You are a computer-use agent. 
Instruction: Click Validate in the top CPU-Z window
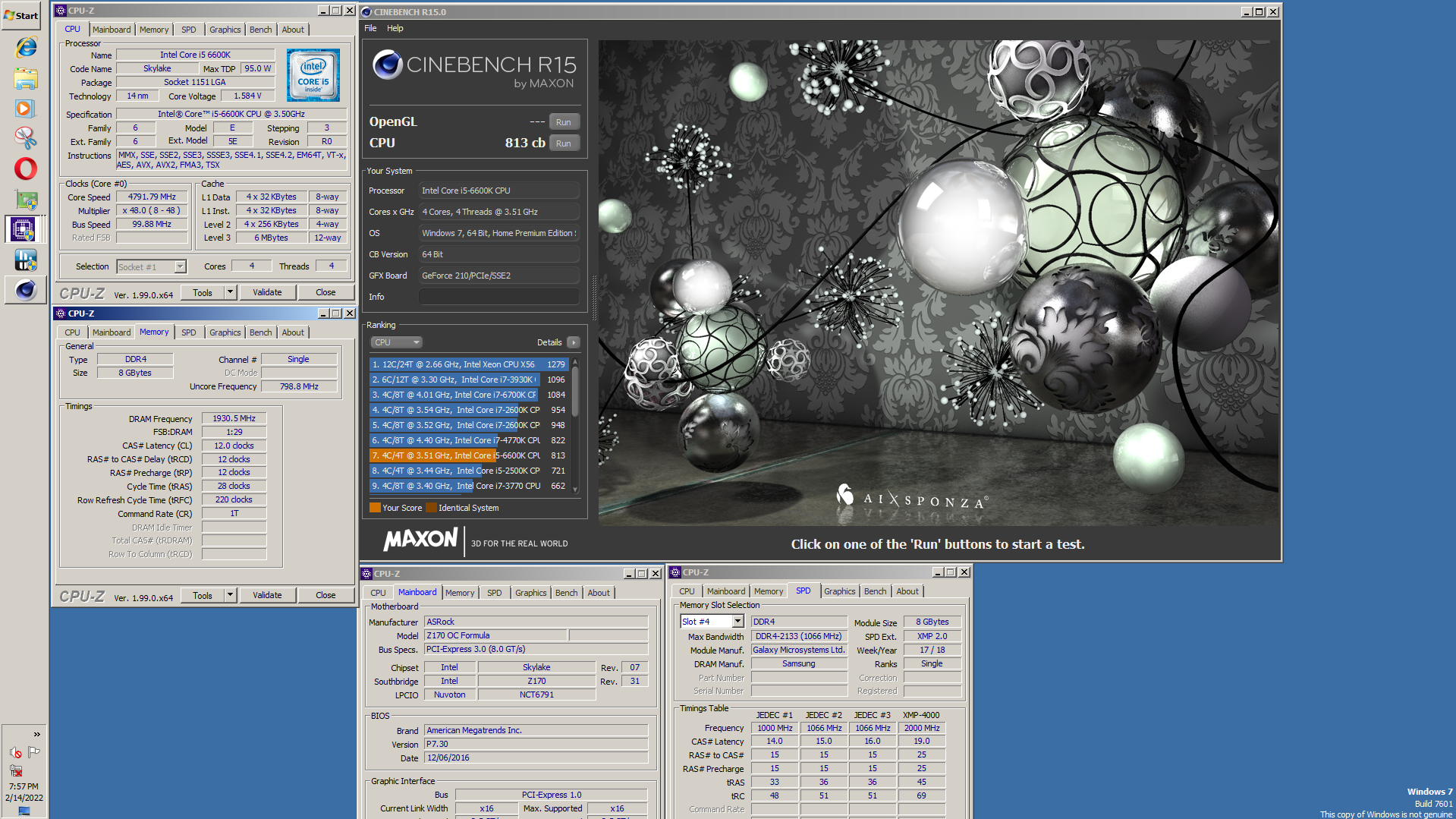pyautogui.click(x=267, y=292)
